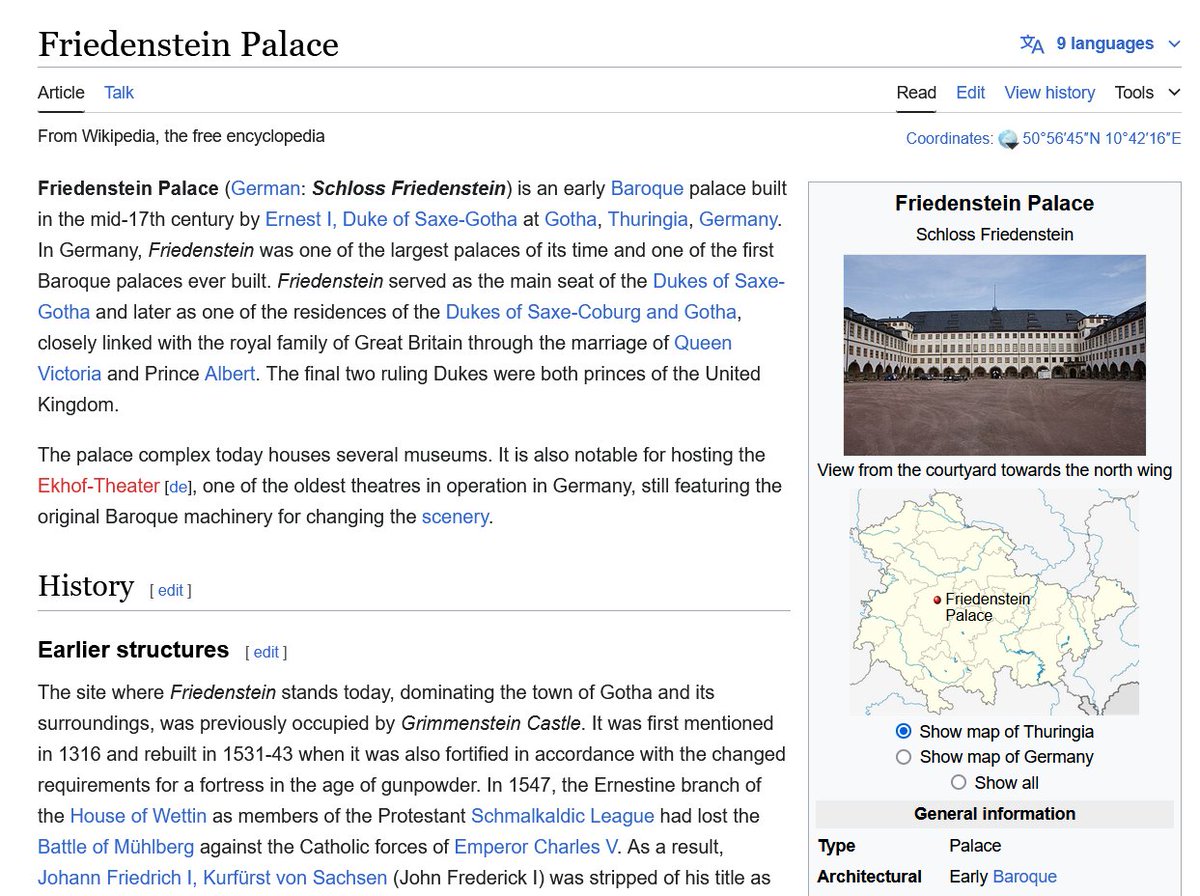
Task: Open the infobox Early Baroque link
Action: [1025, 877]
